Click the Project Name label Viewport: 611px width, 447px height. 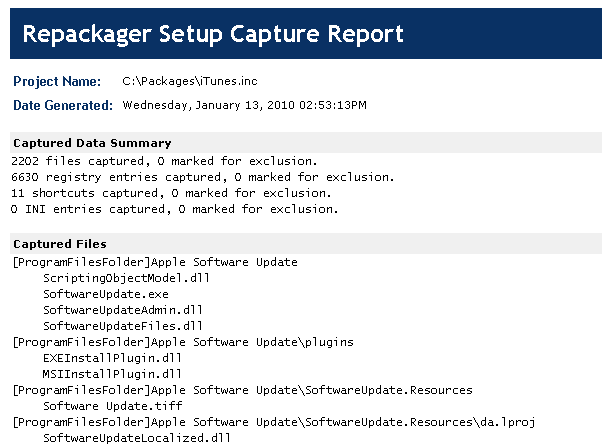(56, 81)
